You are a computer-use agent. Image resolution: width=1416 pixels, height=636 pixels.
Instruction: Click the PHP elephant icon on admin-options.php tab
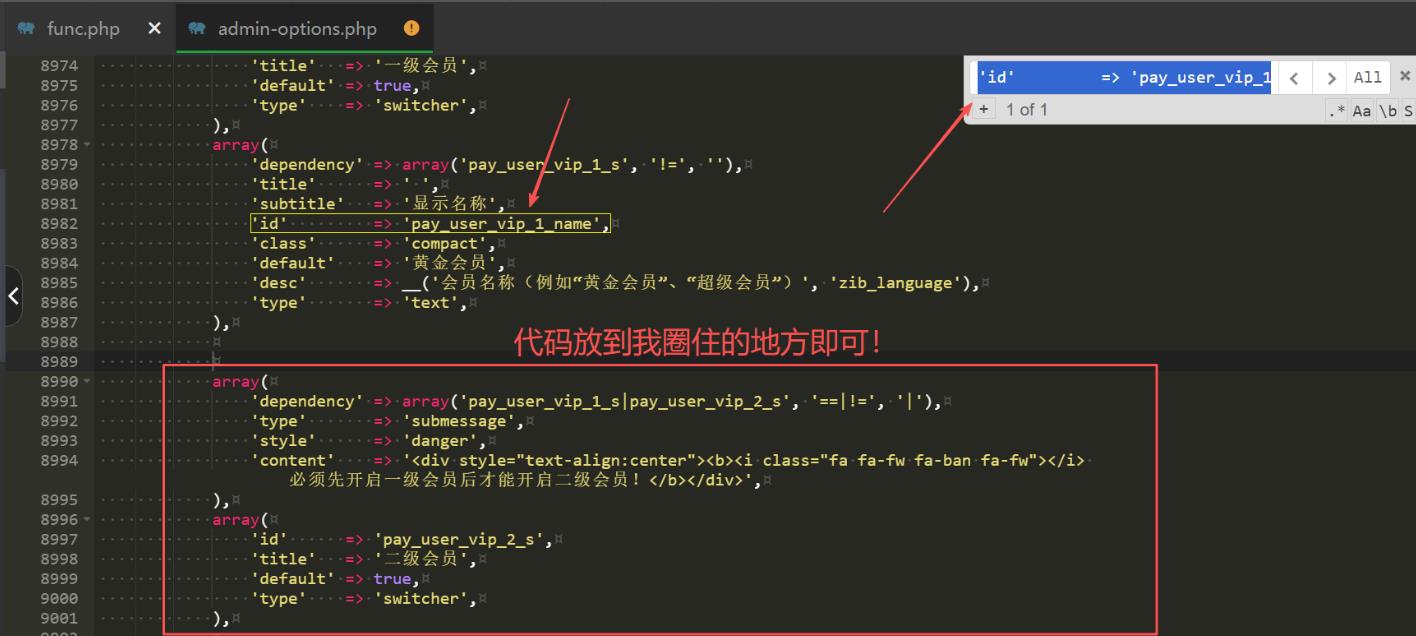tap(197, 28)
